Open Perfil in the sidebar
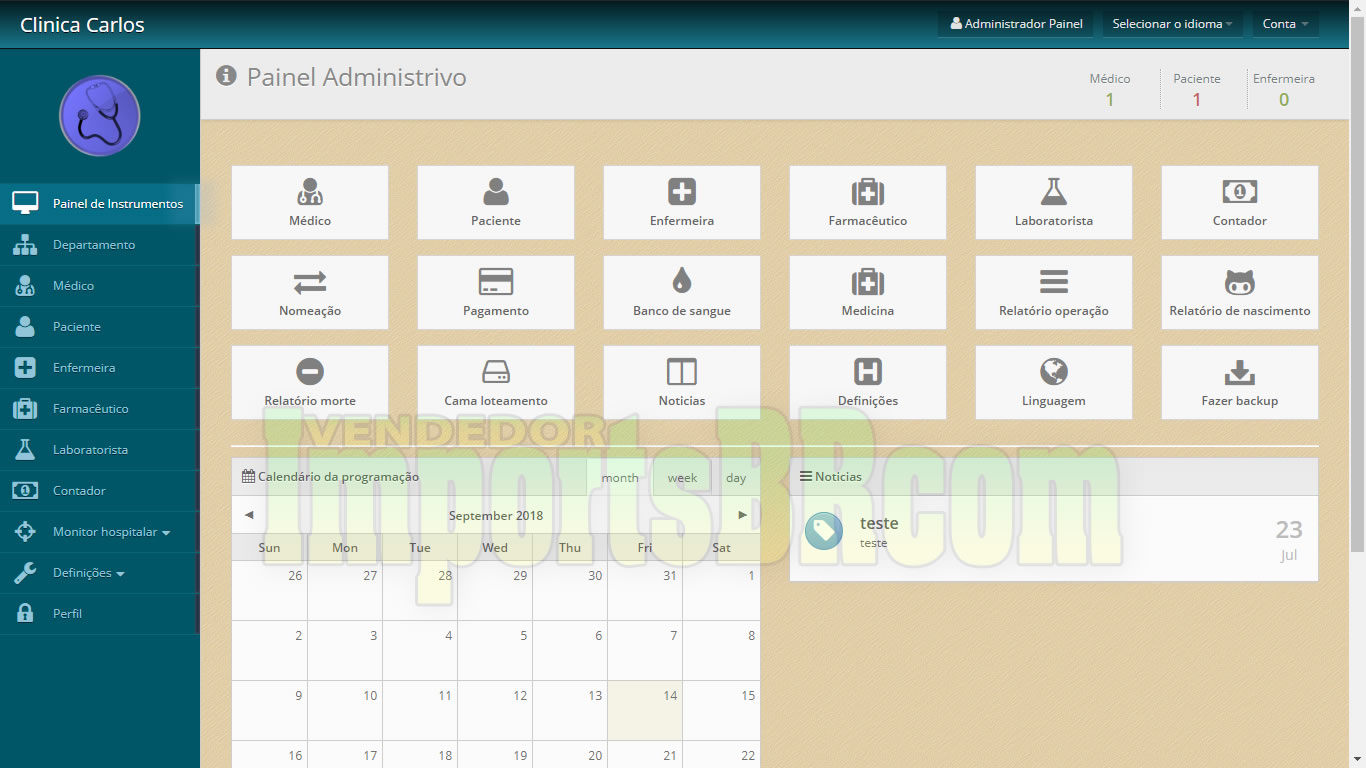 [100, 614]
